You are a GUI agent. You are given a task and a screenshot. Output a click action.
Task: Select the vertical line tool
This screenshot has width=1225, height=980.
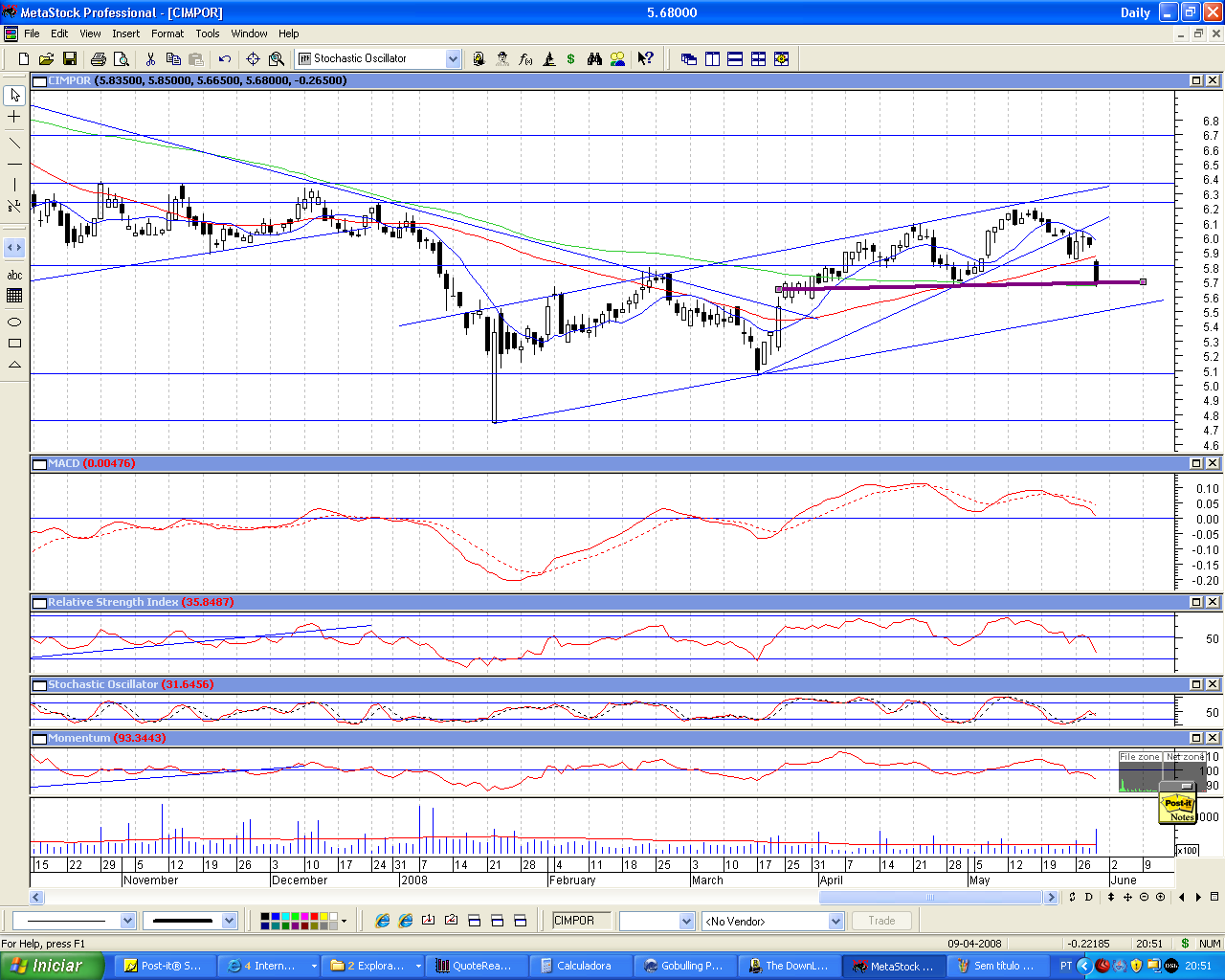click(x=14, y=185)
